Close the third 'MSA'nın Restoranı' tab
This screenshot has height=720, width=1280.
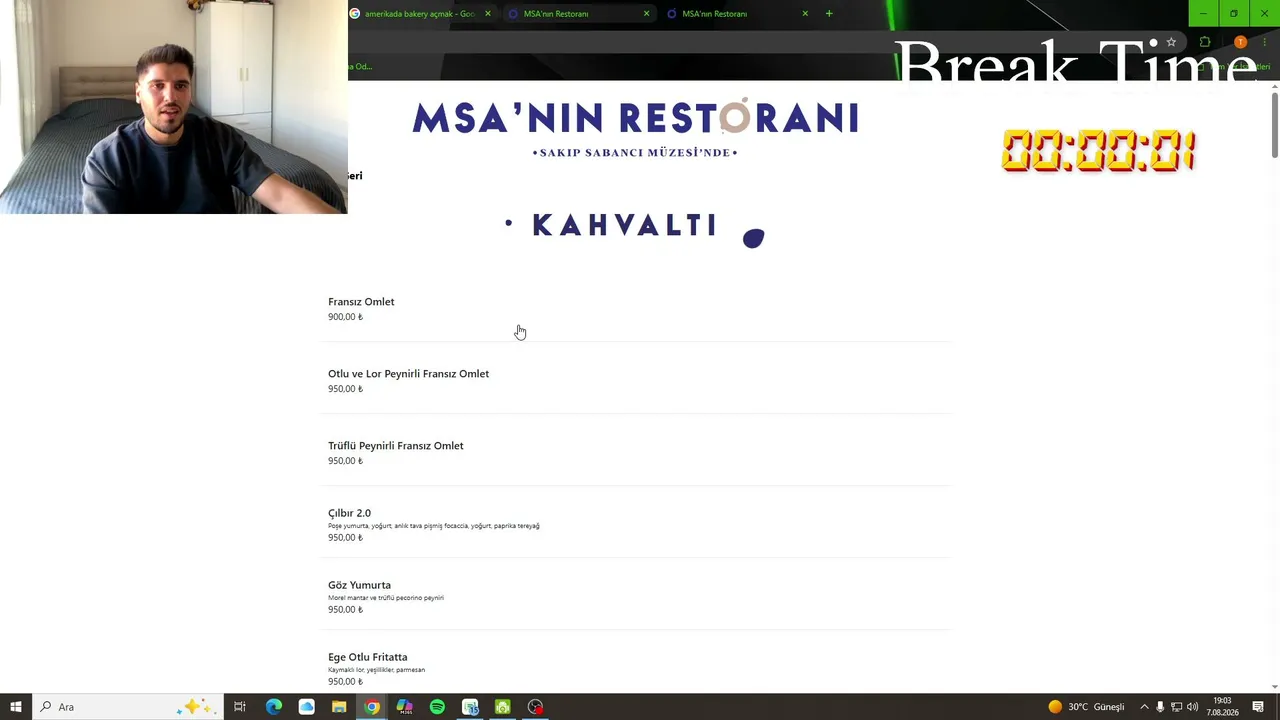[x=805, y=14]
